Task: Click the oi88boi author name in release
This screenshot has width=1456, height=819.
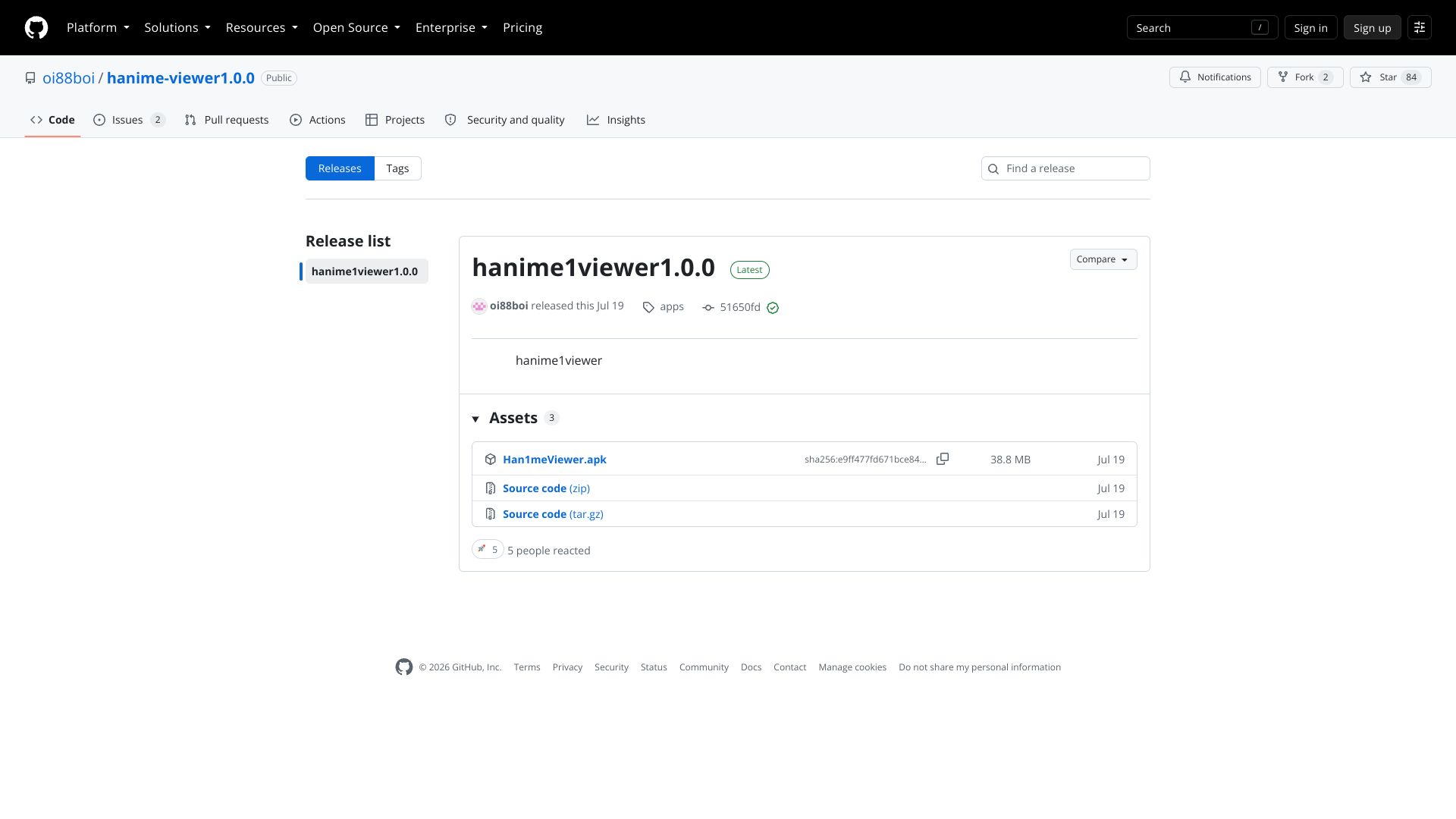Action: click(x=509, y=306)
